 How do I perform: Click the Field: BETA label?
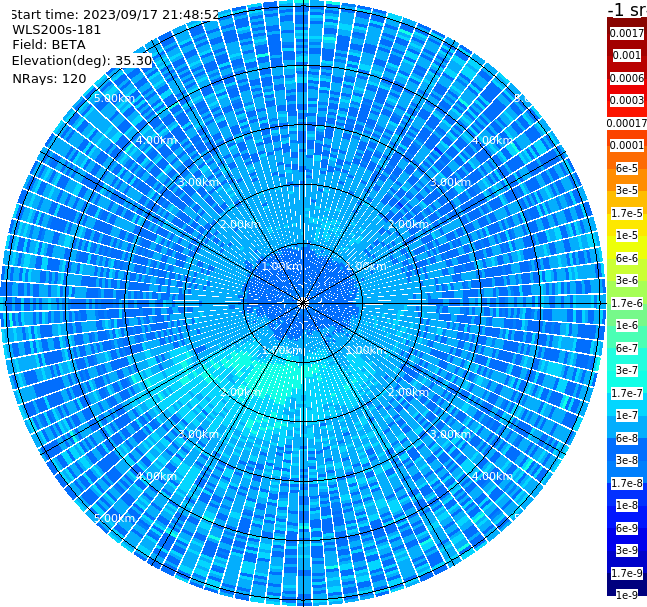click(49, 45)
